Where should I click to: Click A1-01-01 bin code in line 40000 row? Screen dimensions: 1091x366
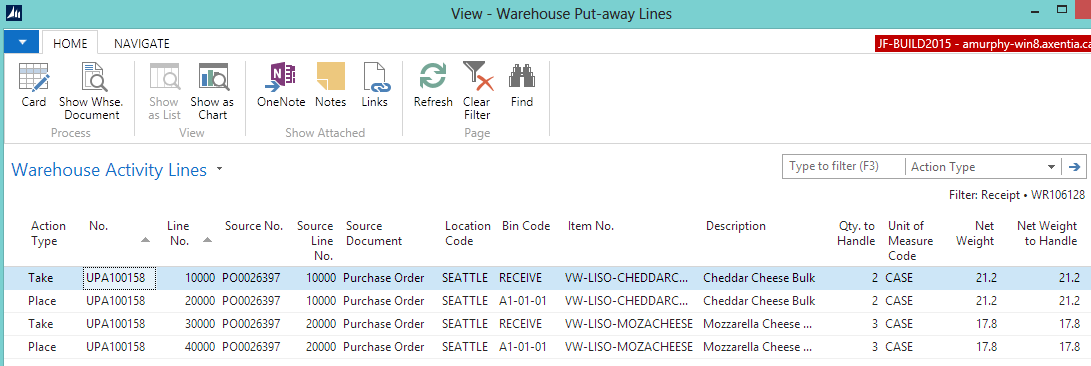[x=523, y=347]
